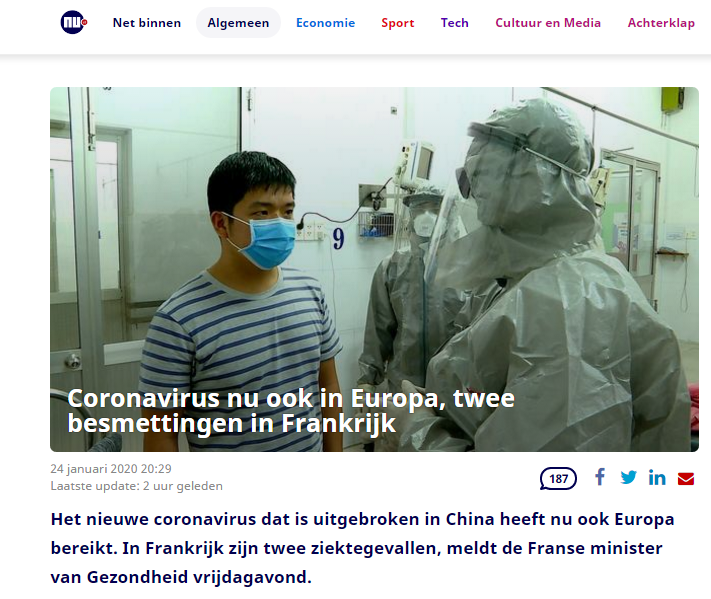Navigate to the Tech section
Image resolution: width=711 pixels, height=599 pixels.
[x=454, y=23]
